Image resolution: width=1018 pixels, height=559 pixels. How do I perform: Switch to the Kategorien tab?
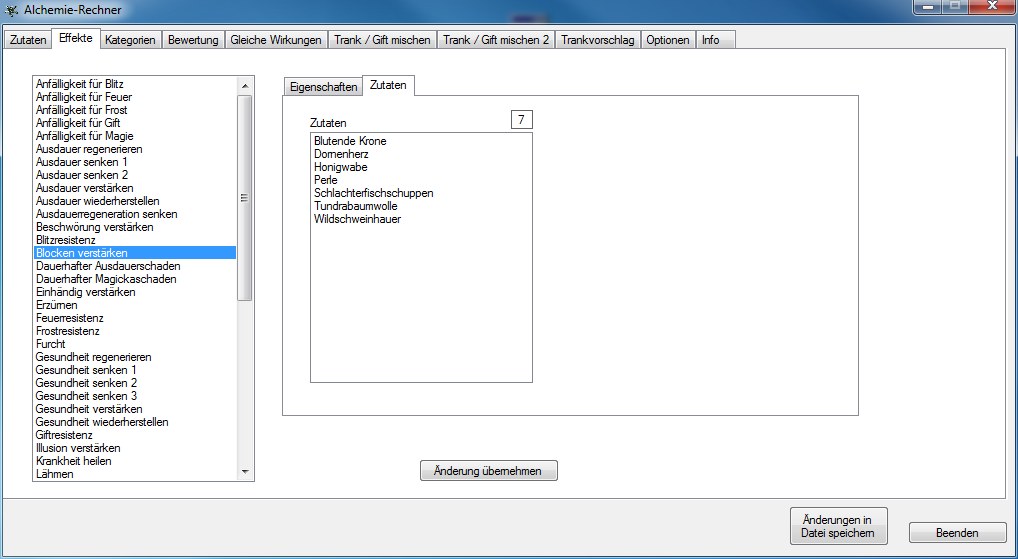[x=130, y=40]
